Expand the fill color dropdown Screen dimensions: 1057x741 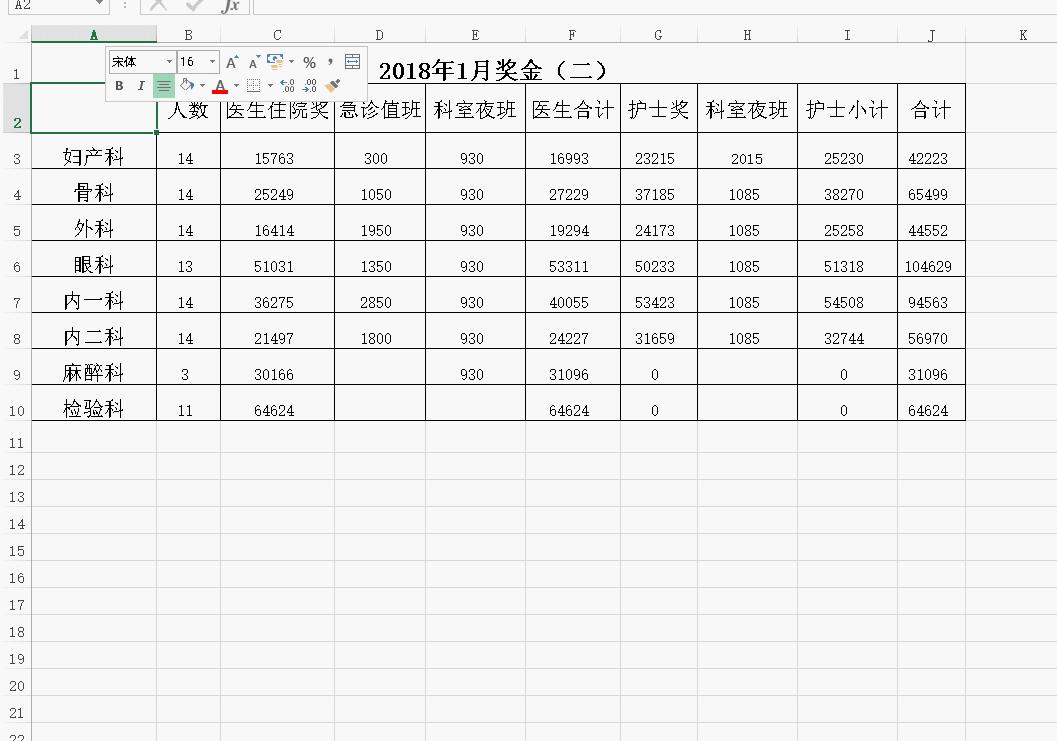(x=202, y=86)
